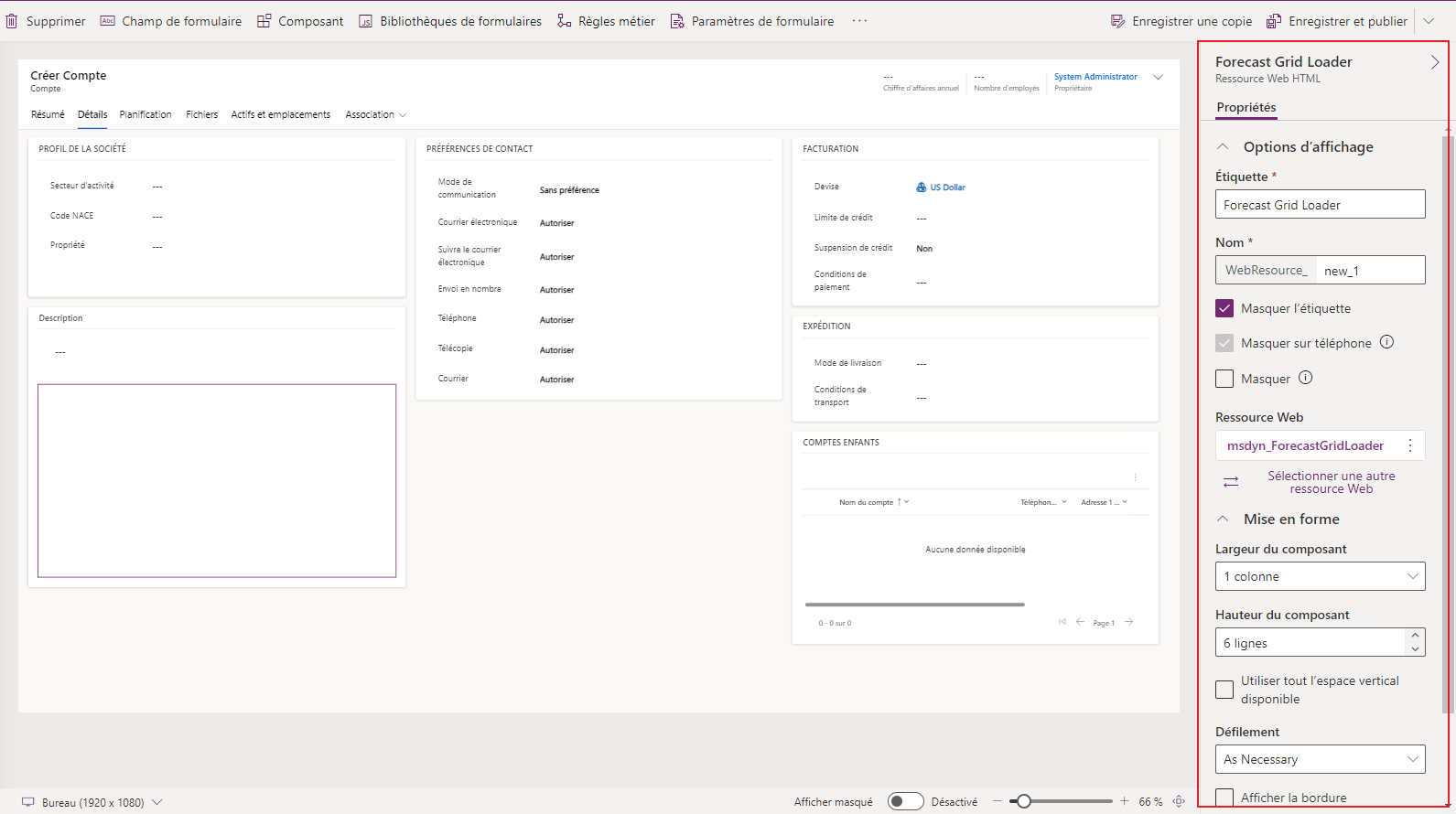Click the swap icon beside Sélectionner une autre ressource
Viewport: 1456px width, 814px height.
click(1231, 482)
